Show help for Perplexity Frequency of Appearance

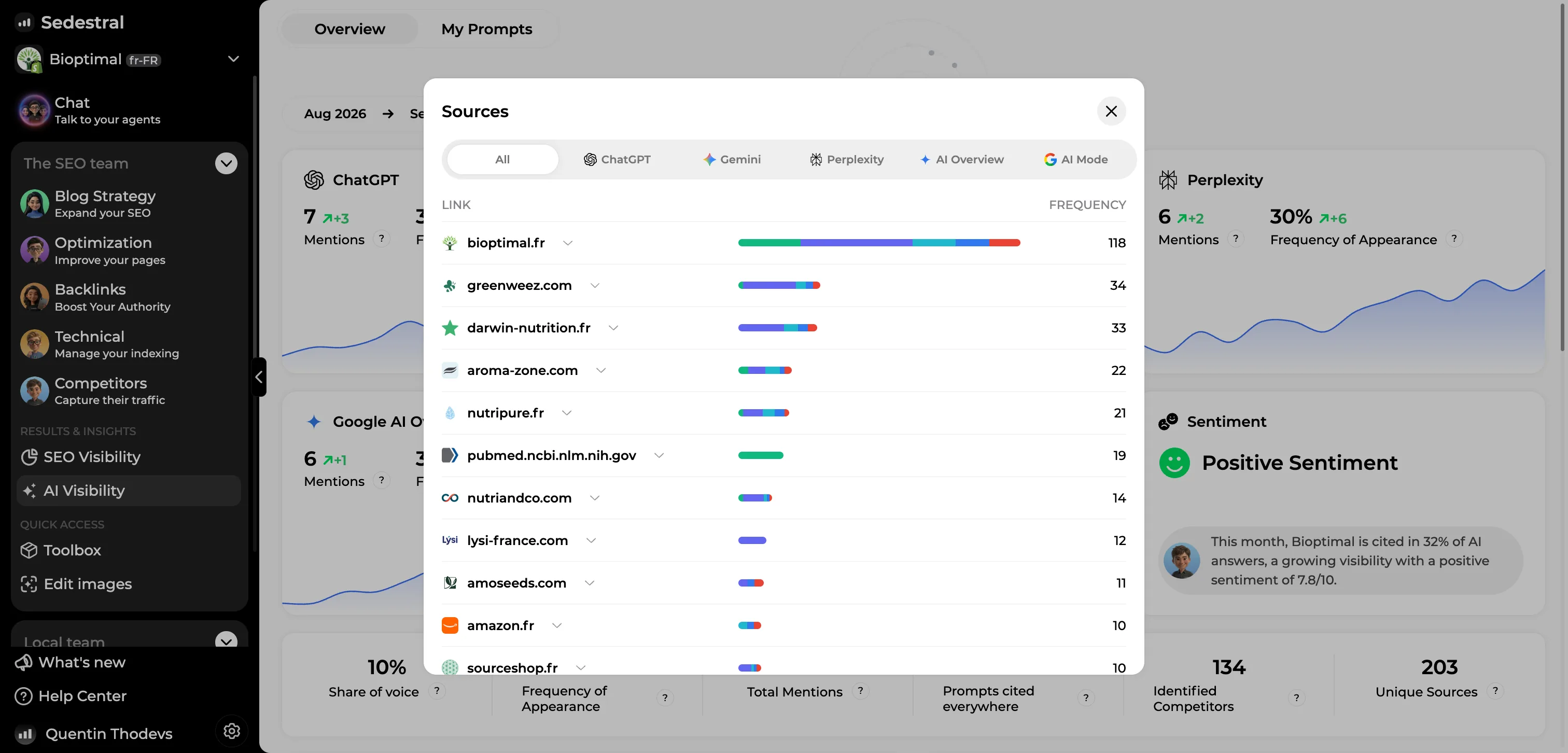click(x=1454, y=239)
